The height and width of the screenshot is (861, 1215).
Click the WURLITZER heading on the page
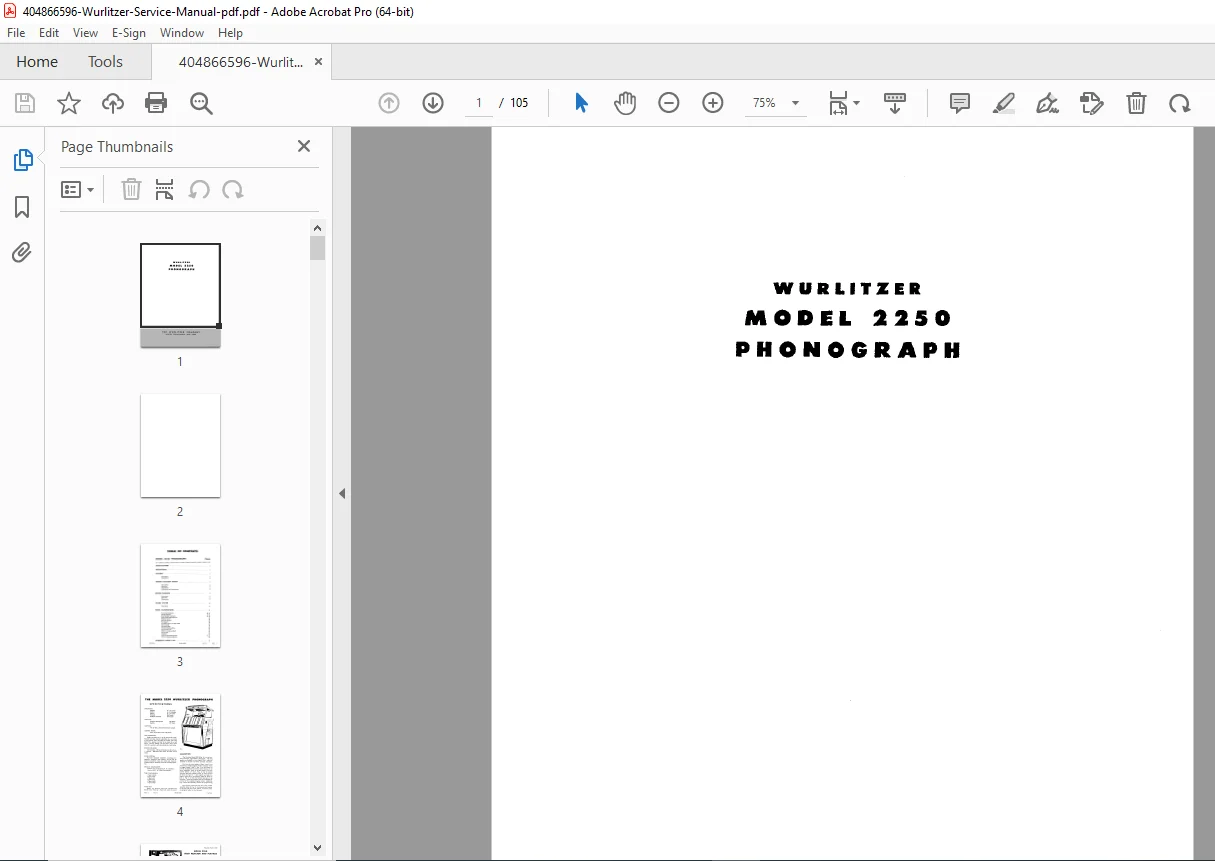[848, 288]
